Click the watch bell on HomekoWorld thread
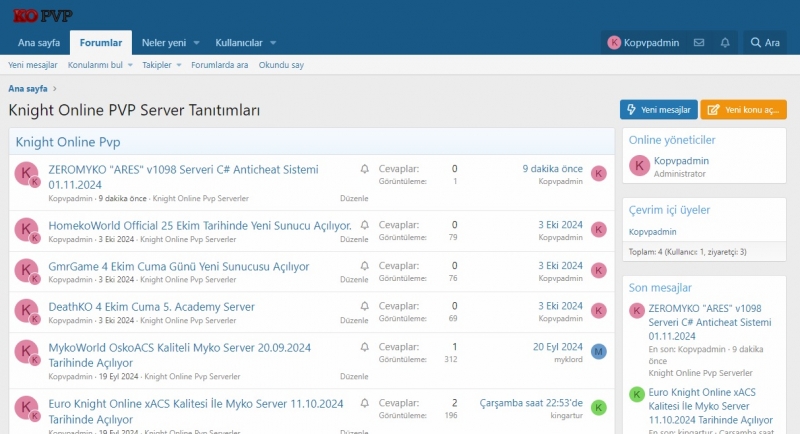 364,225
